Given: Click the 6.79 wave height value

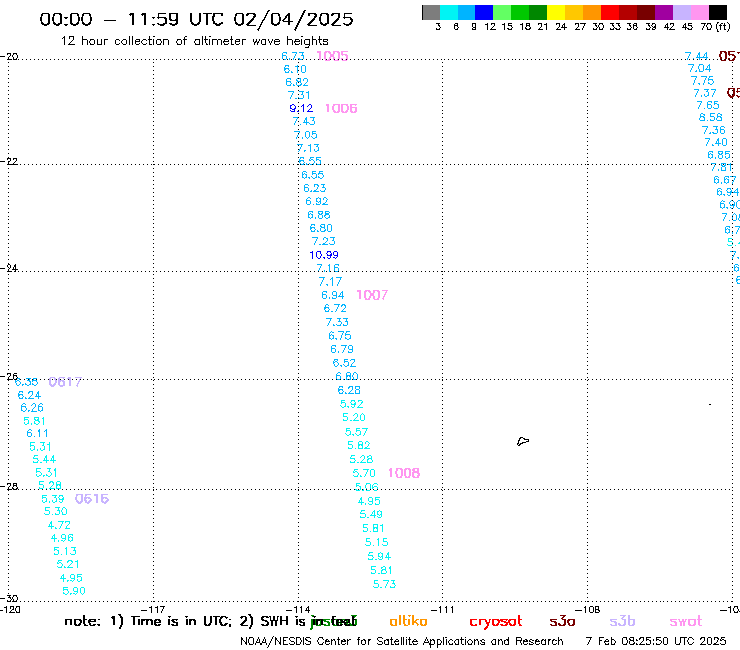Looking at the screenshot, I should (342, 349).
